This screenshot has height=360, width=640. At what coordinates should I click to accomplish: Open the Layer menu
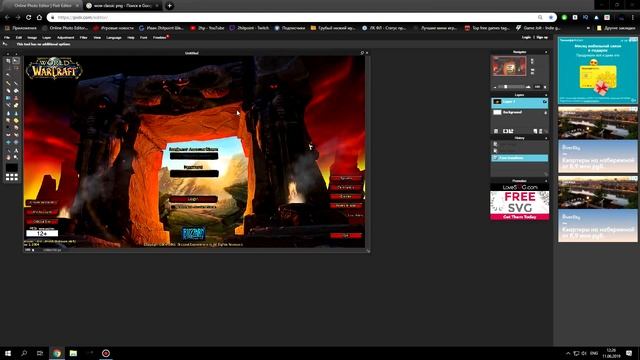click(x=47, y=37)
